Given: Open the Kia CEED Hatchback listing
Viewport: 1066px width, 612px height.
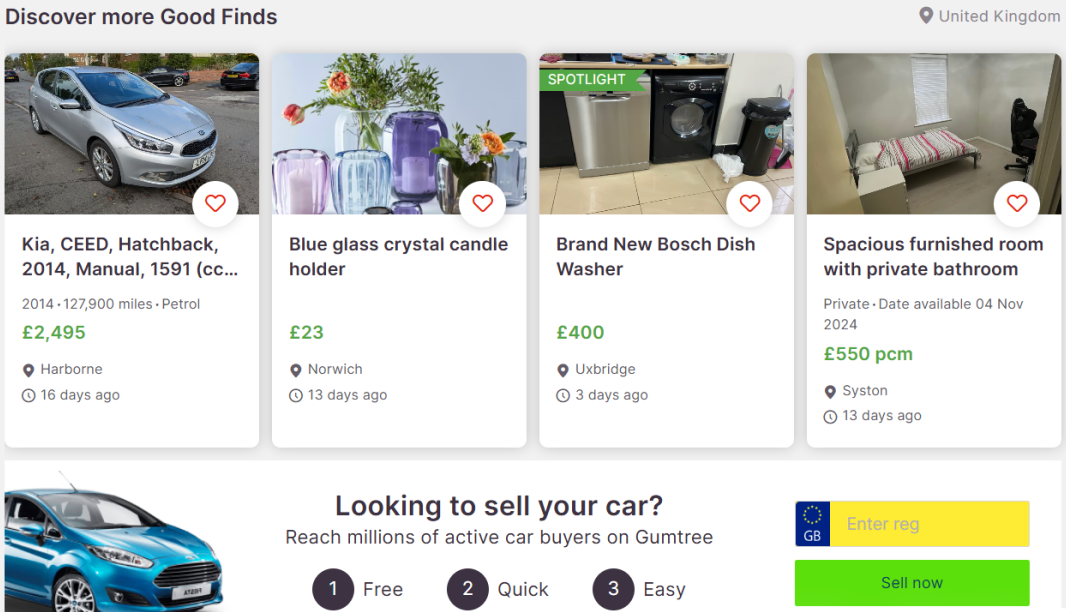Looking at the screenshot, I should point(131,256).
